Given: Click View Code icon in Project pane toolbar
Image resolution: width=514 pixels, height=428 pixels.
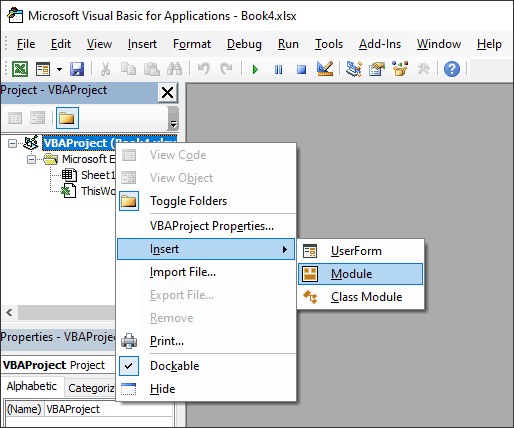Looking at the screenshot, I should pyautogui.click(x=15, y=118).
